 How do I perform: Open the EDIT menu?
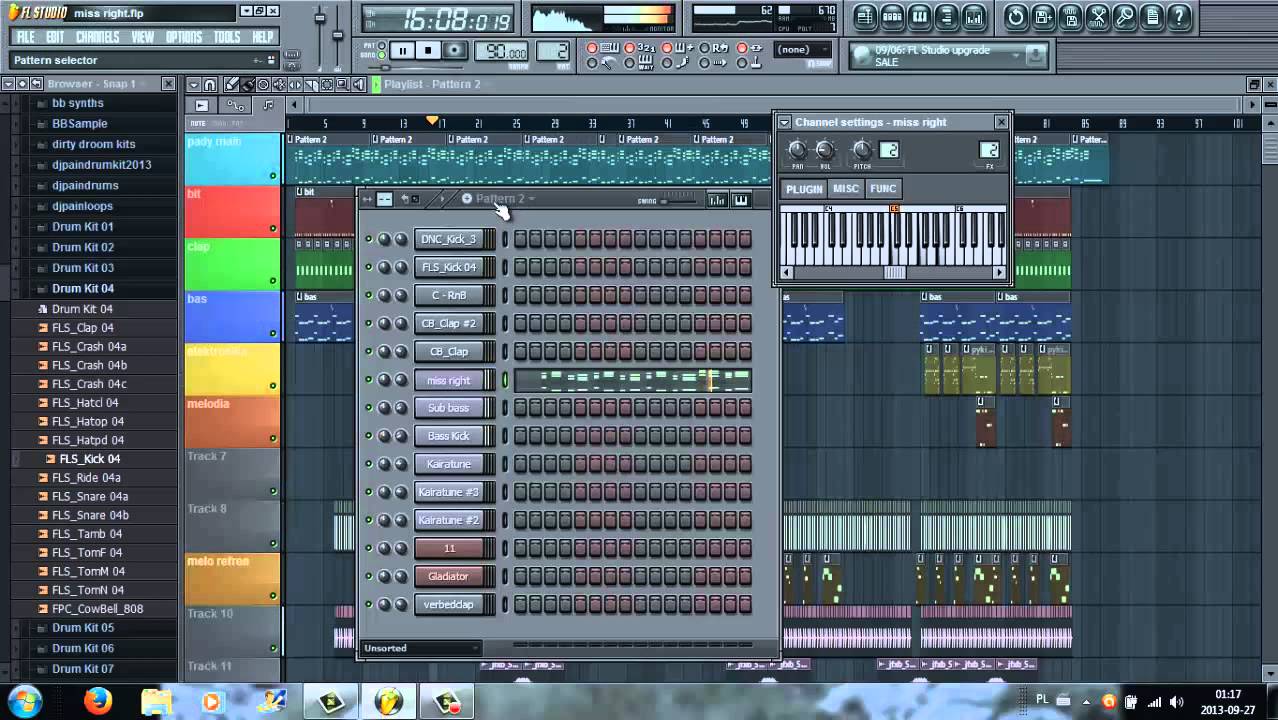click(55, 37)
